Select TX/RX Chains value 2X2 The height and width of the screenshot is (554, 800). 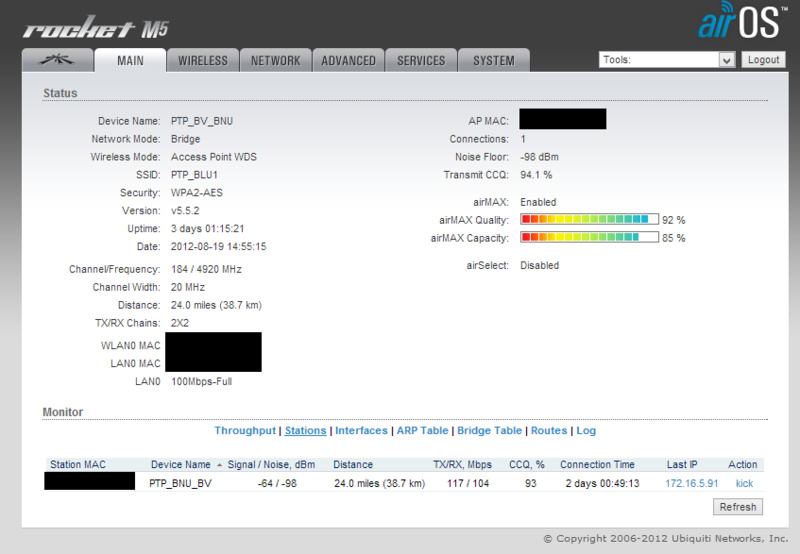pyautogui.click(x=180, y=323)
